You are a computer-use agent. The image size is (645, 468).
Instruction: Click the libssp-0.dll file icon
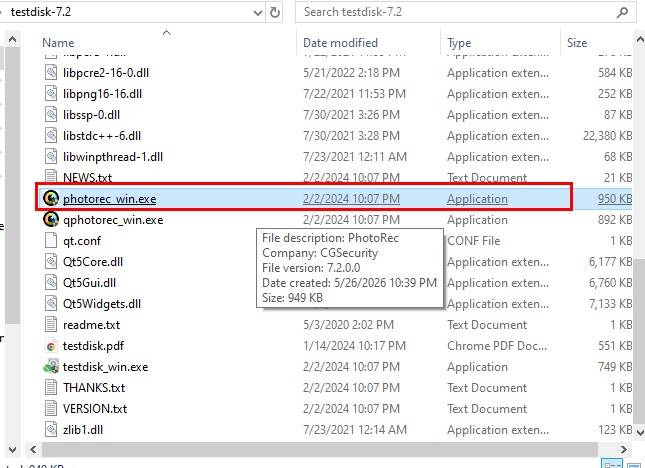[x=51, y=115]
